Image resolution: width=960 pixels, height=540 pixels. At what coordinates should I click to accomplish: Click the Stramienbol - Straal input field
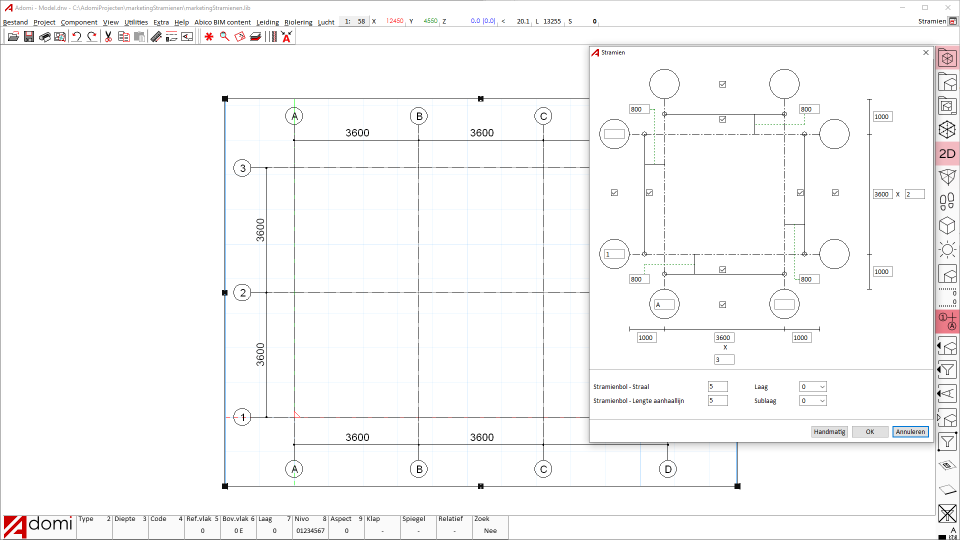(717, 386)
